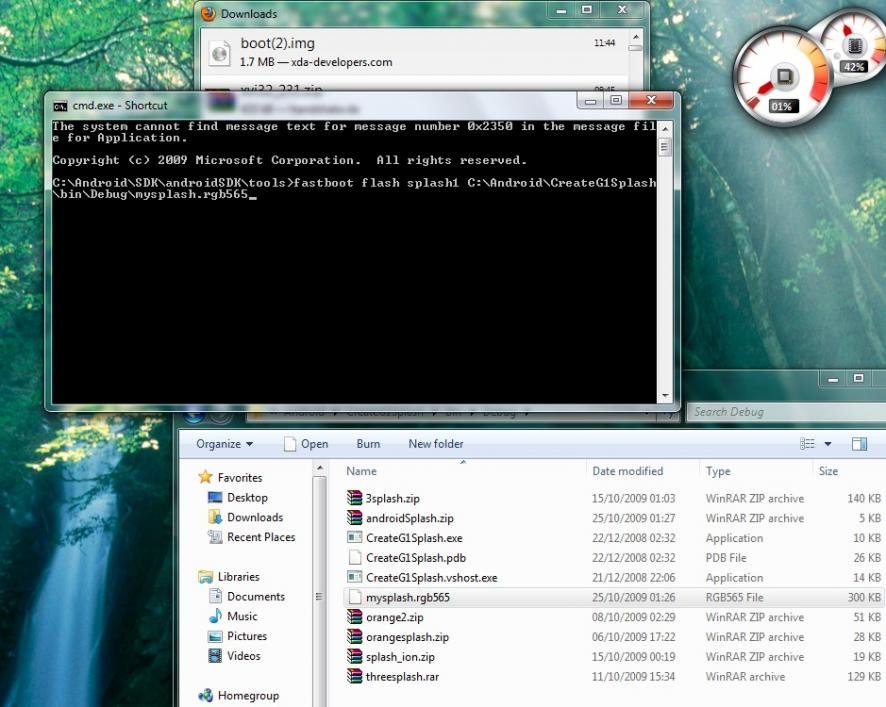The height and width of the screenshot is (707, 886).
Task: Select the CreateG1Splash.exe file name
Action: (x=414, y=538)
